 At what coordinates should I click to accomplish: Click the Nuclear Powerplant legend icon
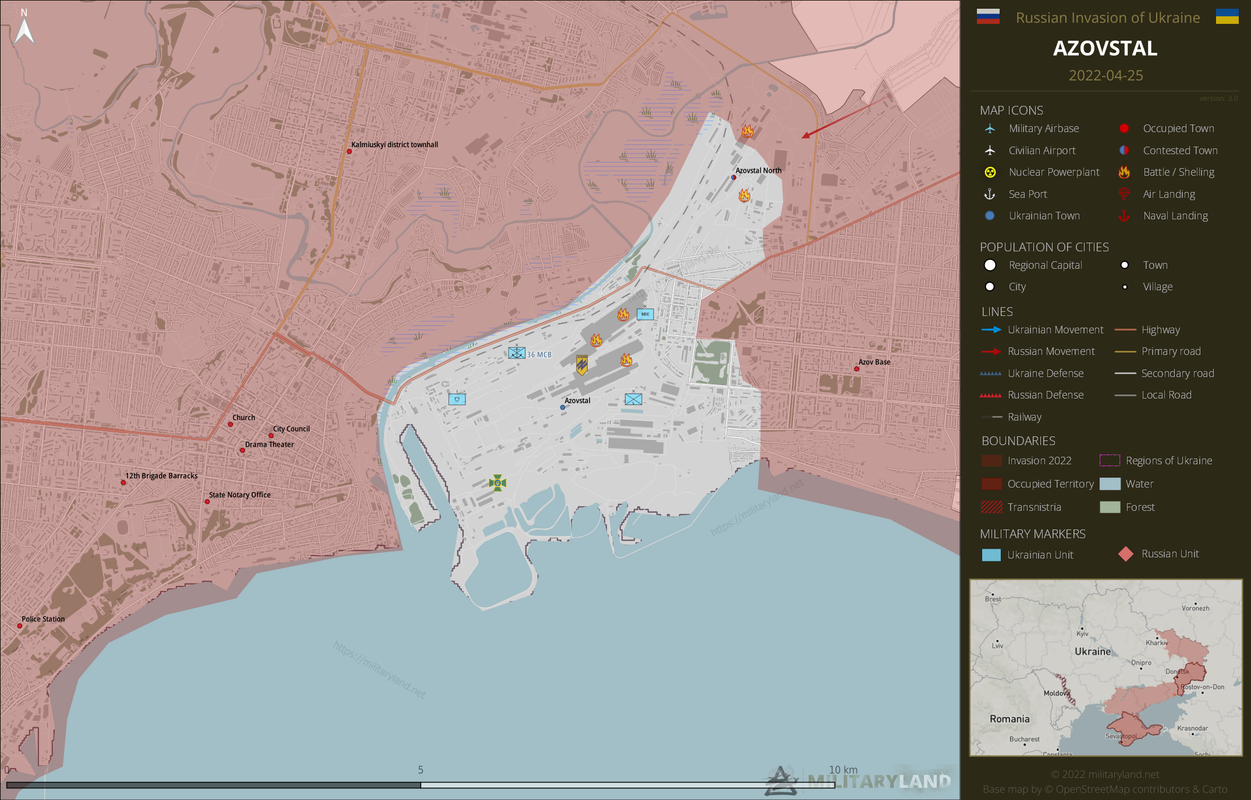click(x=990, y=172)
